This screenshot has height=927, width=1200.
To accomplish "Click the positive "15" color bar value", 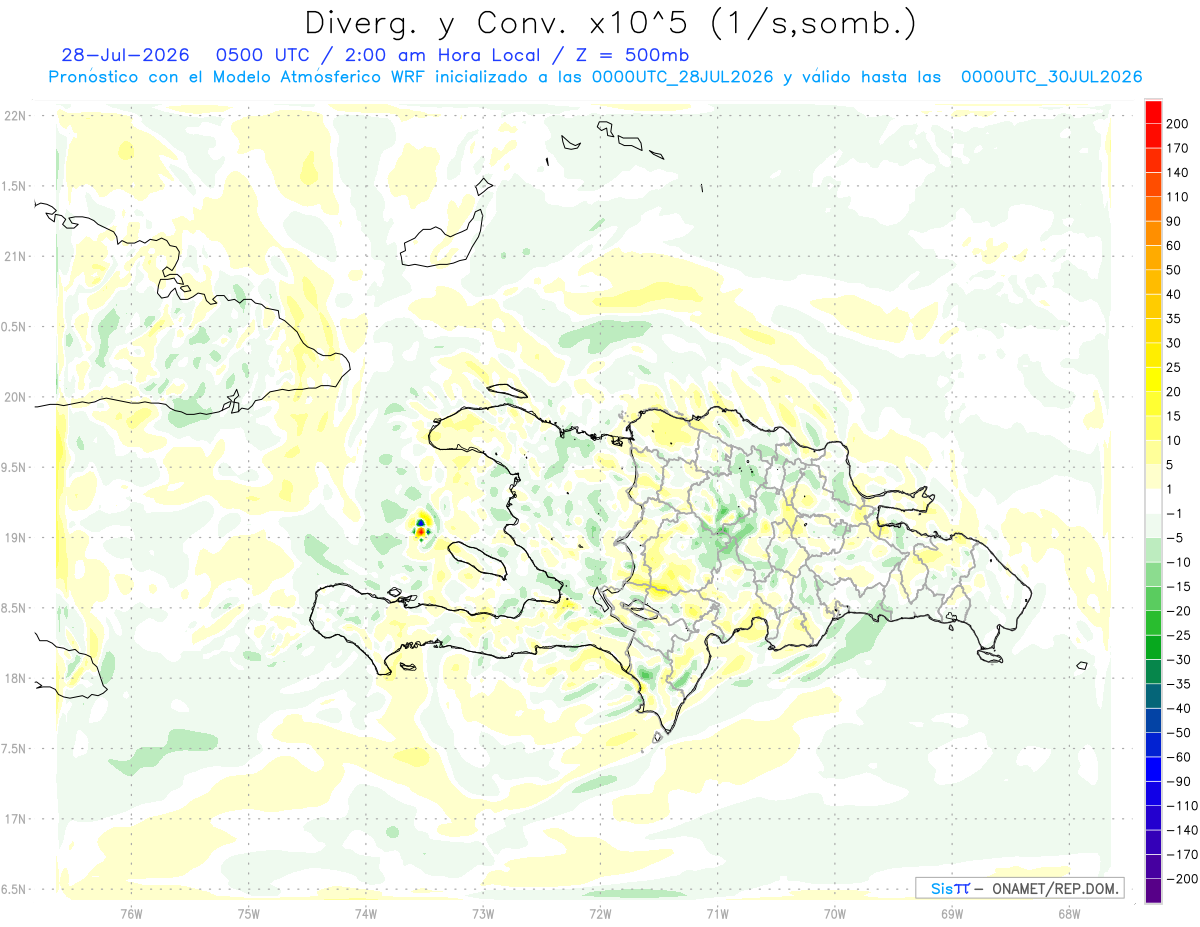I will click(x=1174, y=416).
